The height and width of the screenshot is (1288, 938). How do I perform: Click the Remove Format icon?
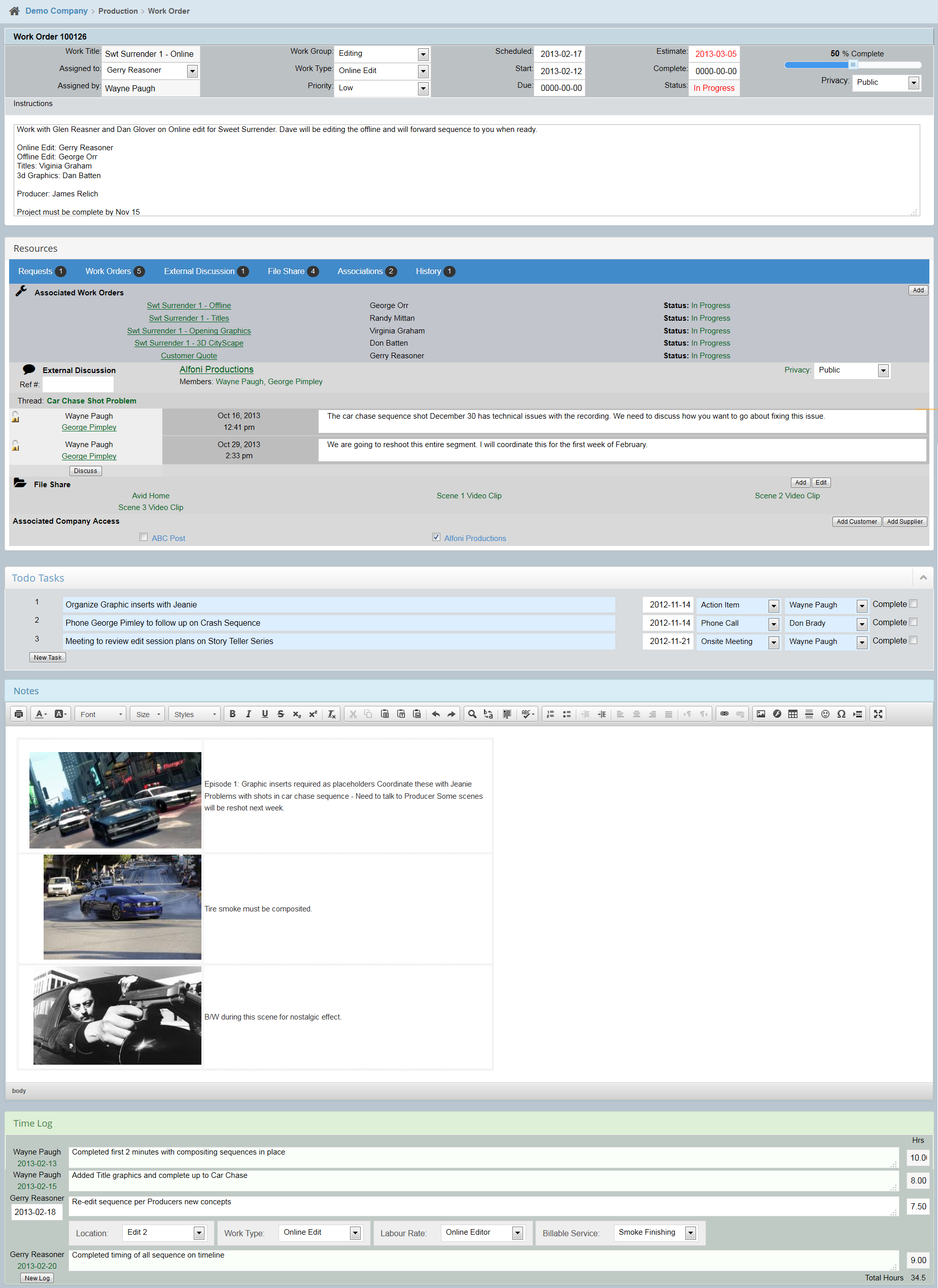[x=332, y=714]
